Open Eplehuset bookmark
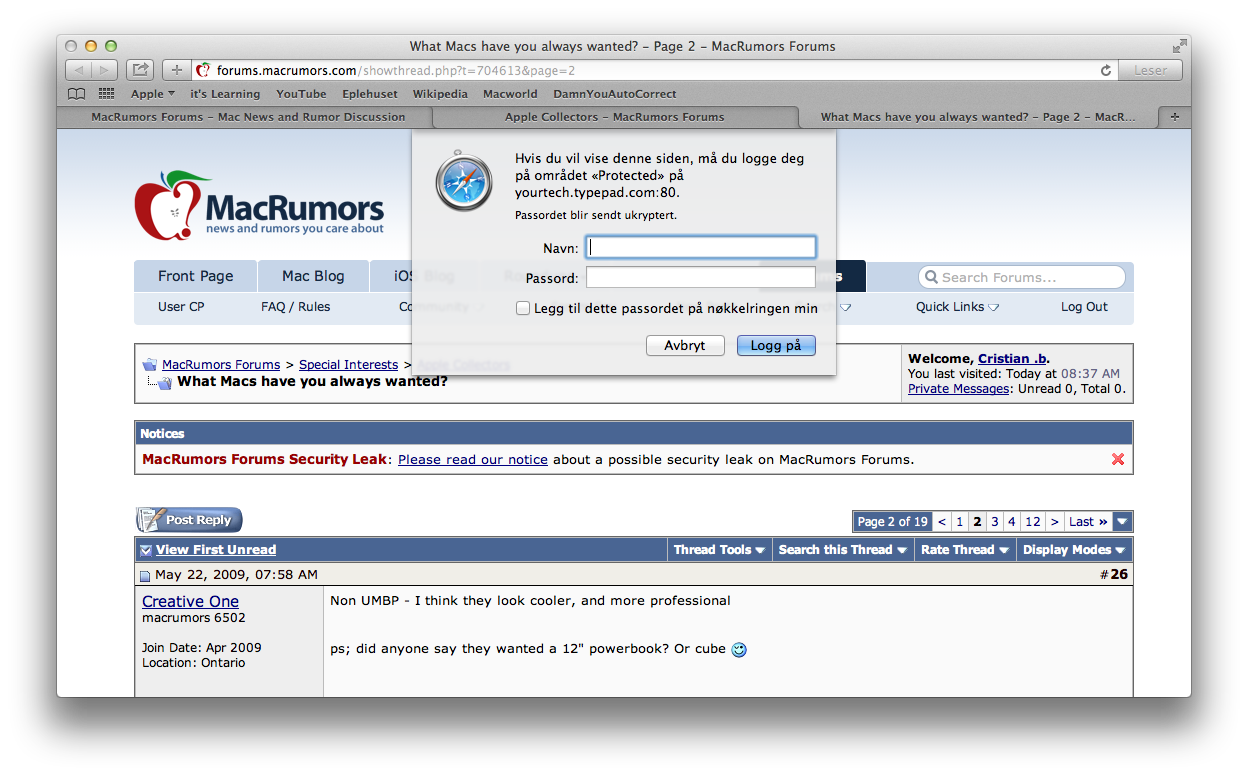This screenshot has height=776, width=1248. point(369,94)
